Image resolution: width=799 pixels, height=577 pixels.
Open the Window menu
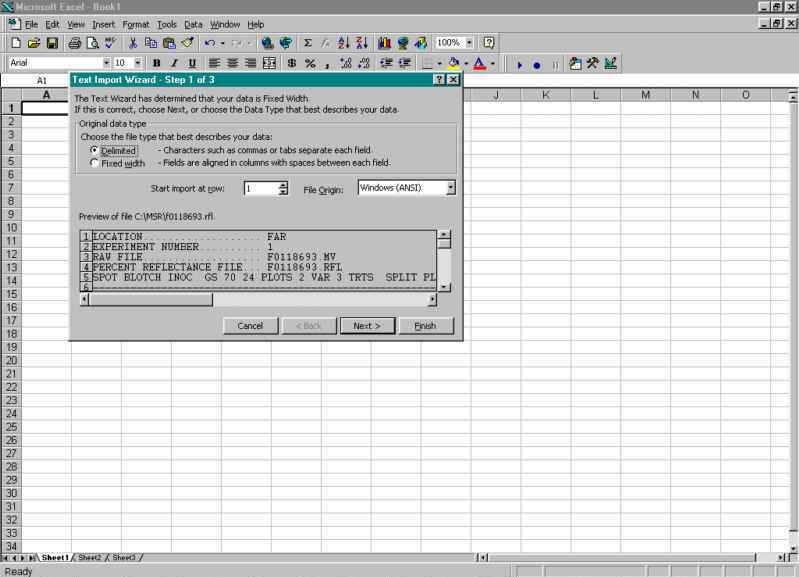point(225,24)
